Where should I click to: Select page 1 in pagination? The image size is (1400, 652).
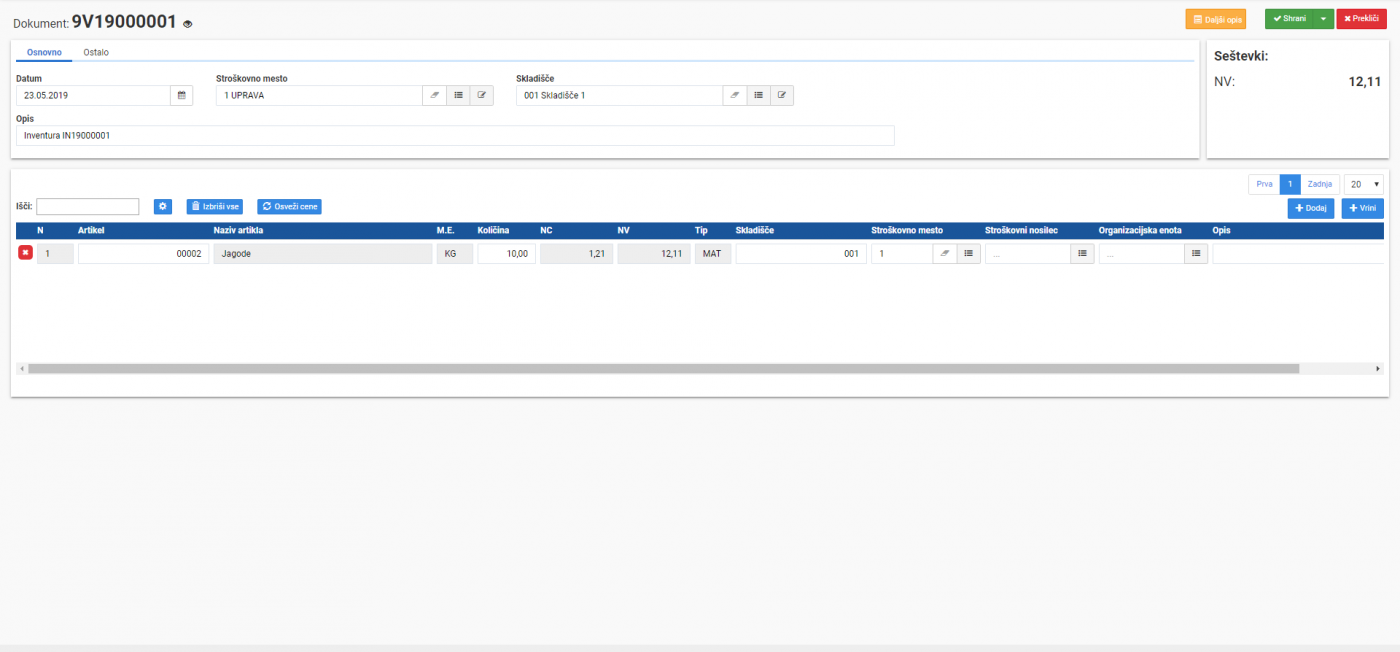(x=1290, y=184)
